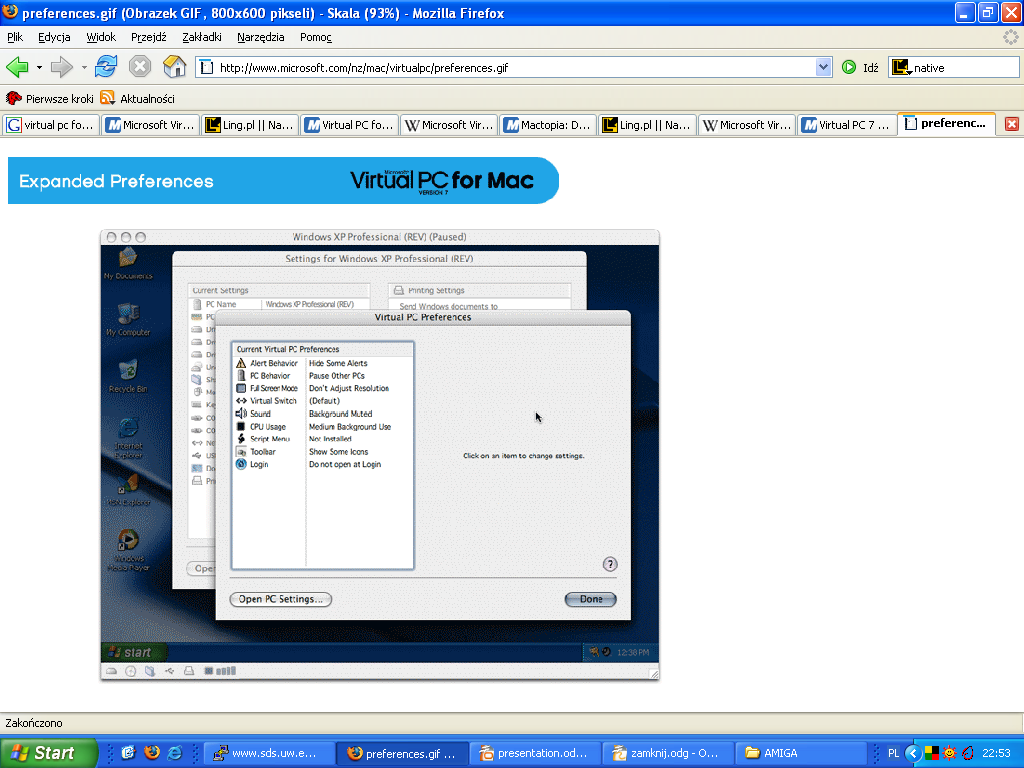Open the Narzędzia menu
Viewport: 1024px width, 768px height.
pos(261,37)
